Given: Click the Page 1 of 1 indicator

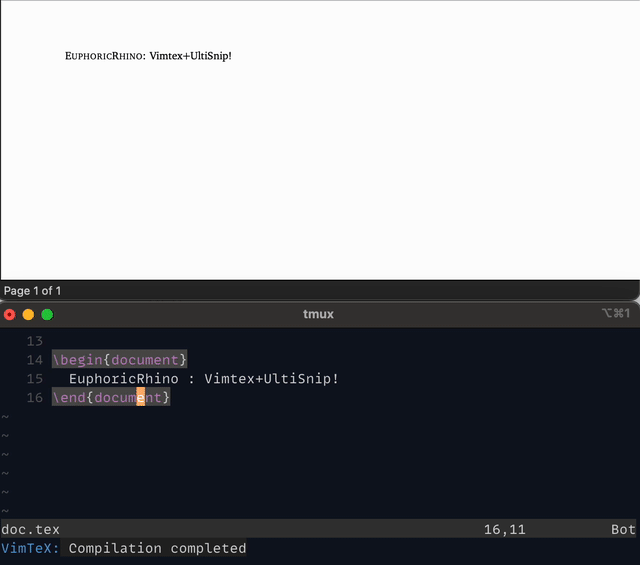Looking at the screenshot, I should click(x=33, y=291).
